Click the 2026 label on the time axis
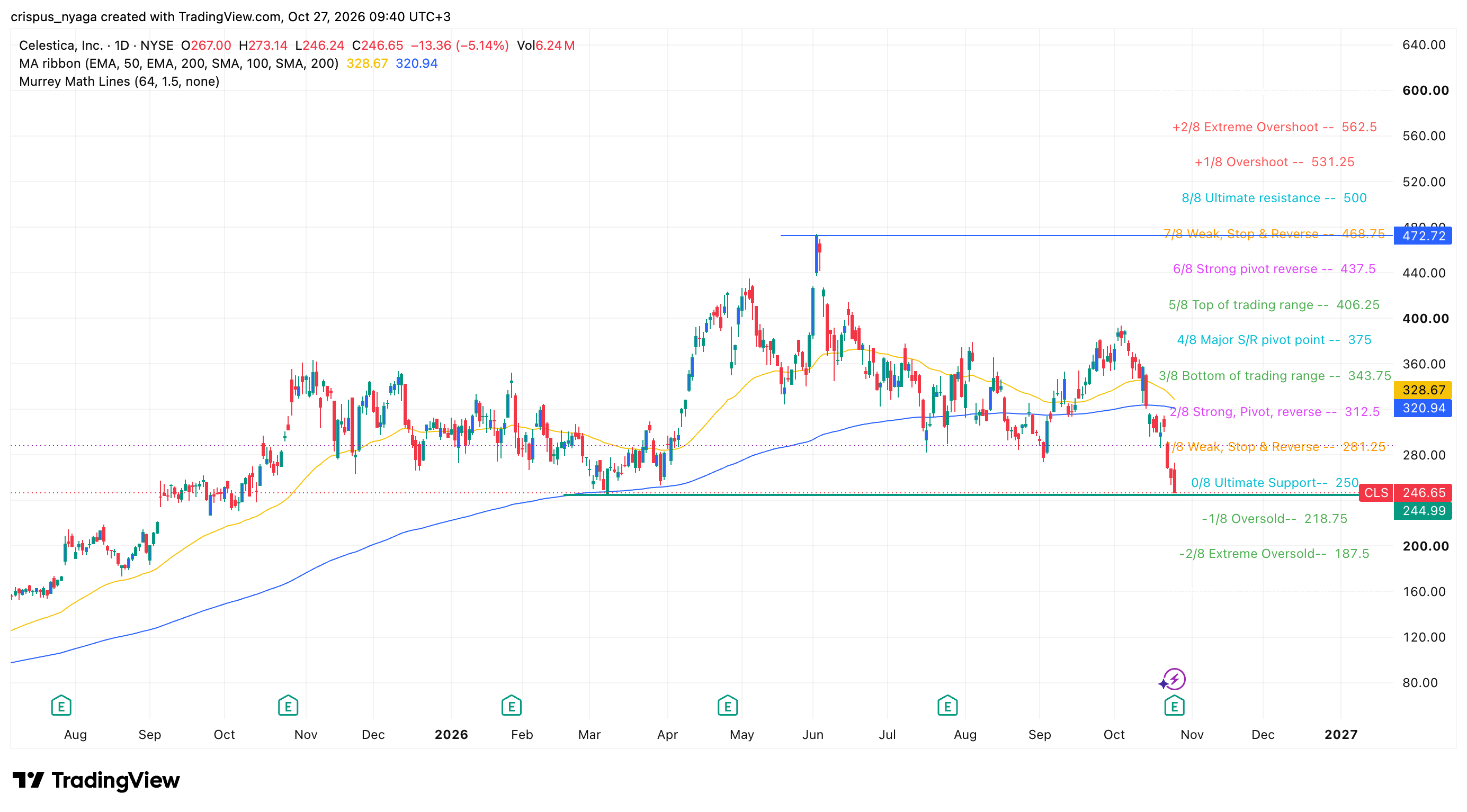The width and height of the screenshot is (1467, 812). click(x=451, y=735)
